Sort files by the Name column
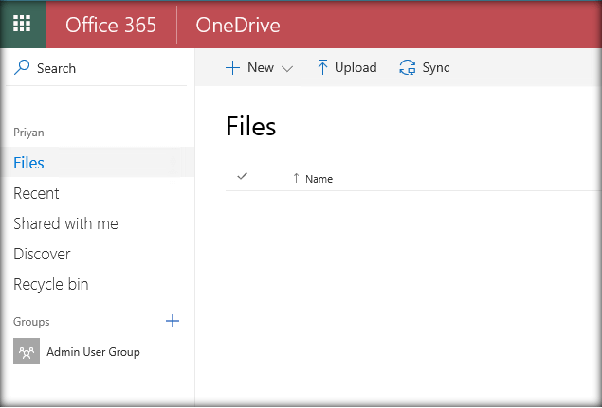 point(319,179)
